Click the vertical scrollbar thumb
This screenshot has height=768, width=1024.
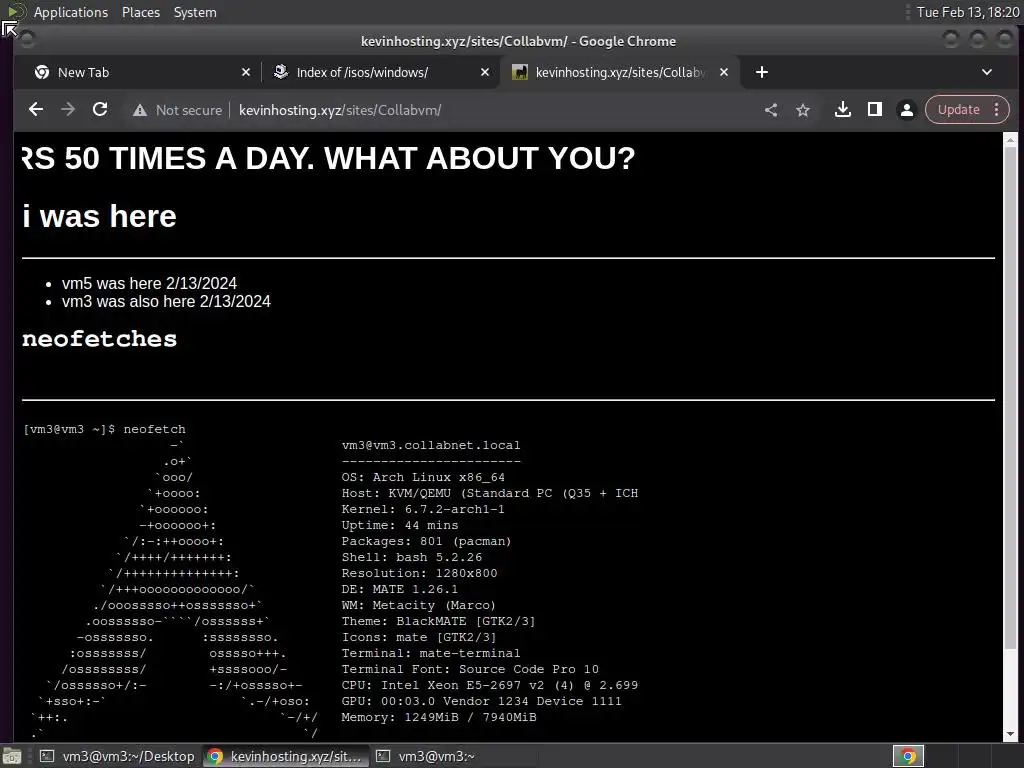[x=1010, y=398]
